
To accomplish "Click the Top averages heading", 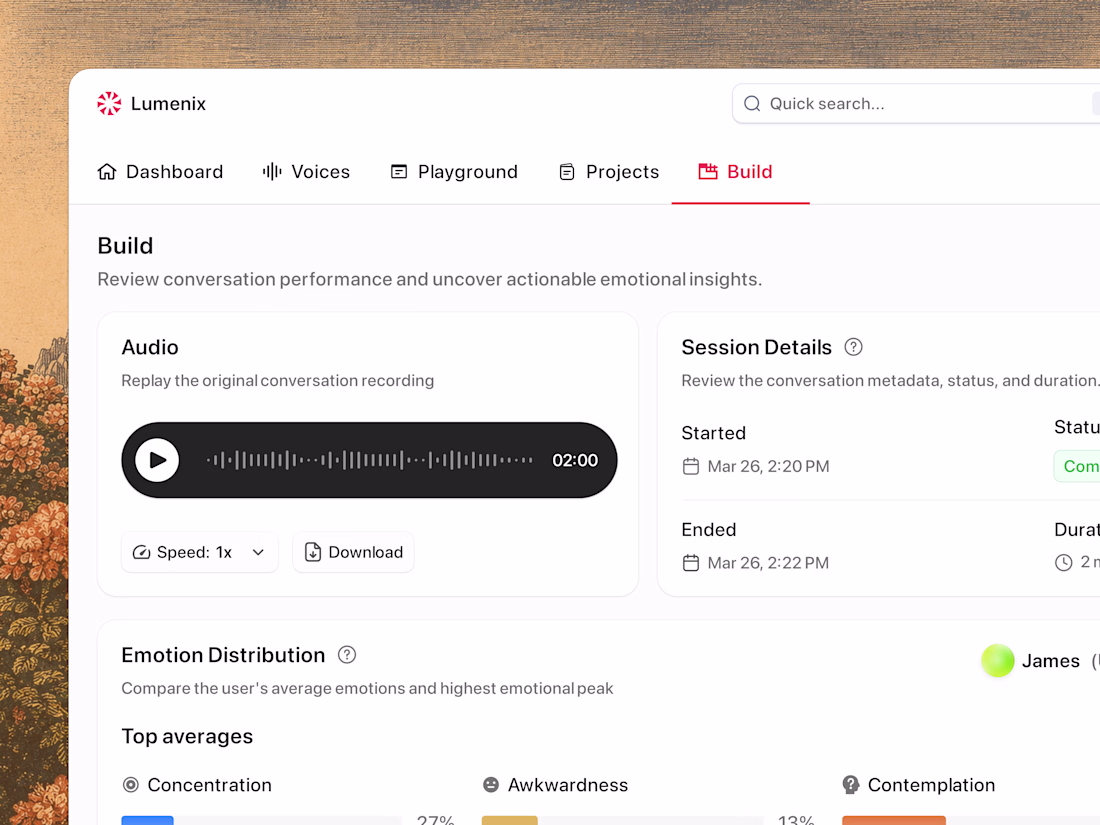I will tap(187, 737).
